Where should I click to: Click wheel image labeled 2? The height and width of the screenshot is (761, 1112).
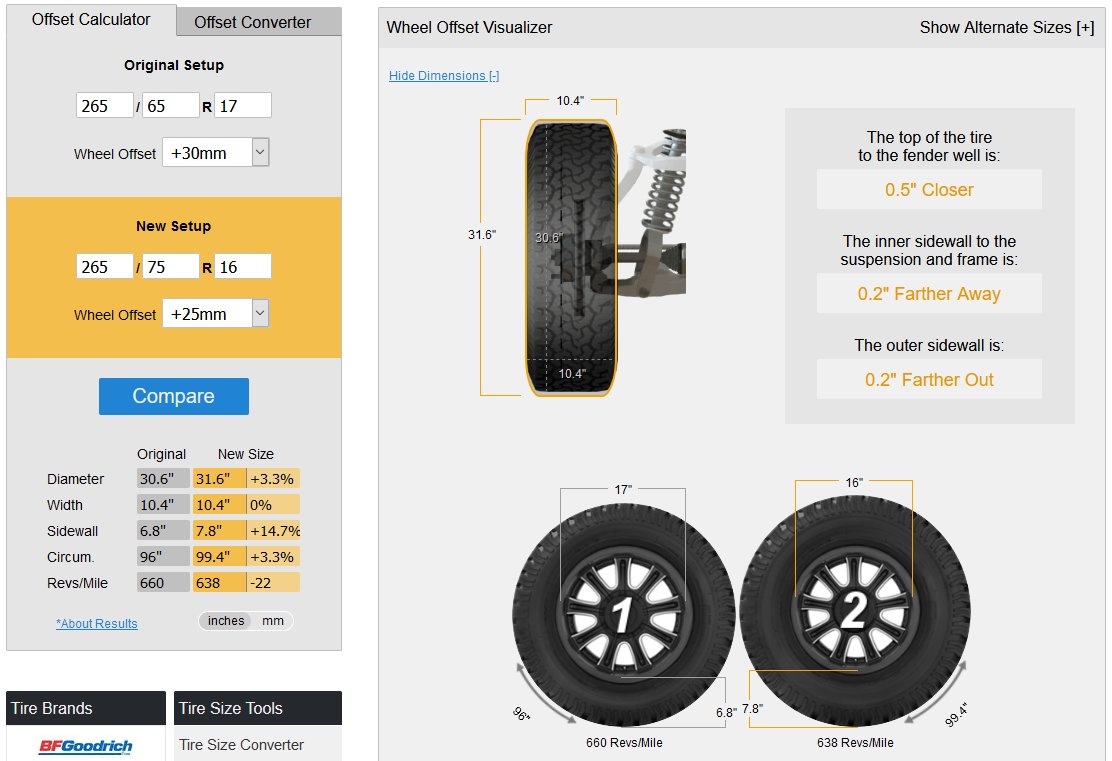855,610
